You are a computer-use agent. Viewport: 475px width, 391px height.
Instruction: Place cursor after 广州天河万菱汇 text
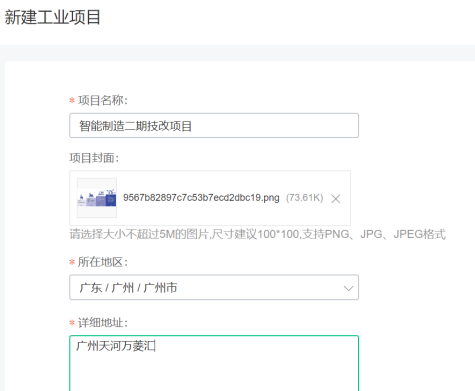point(156,346)
